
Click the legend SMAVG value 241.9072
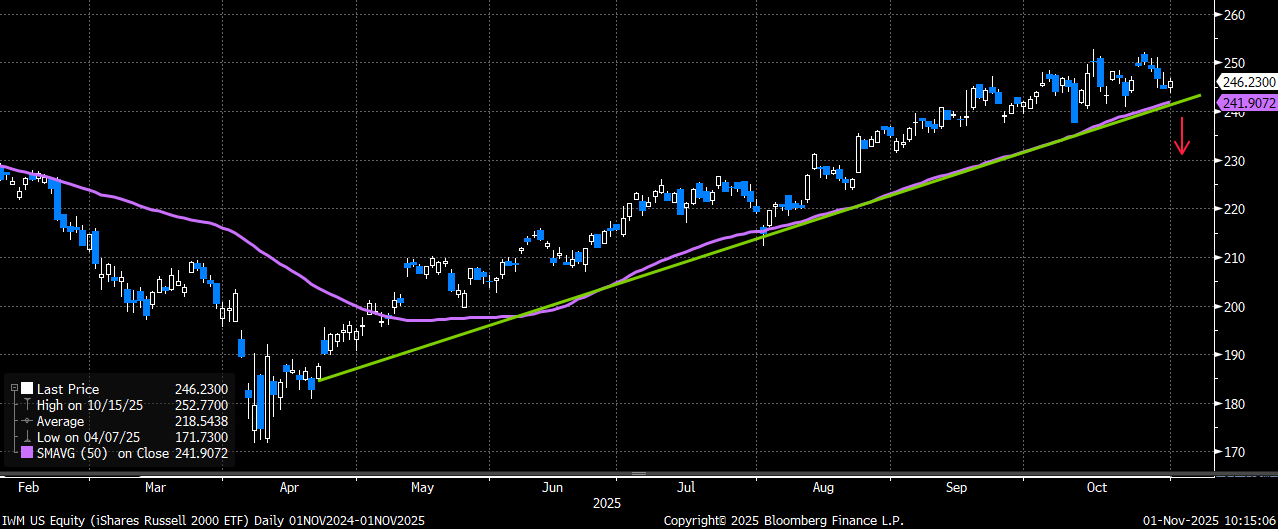click(201, 453)
